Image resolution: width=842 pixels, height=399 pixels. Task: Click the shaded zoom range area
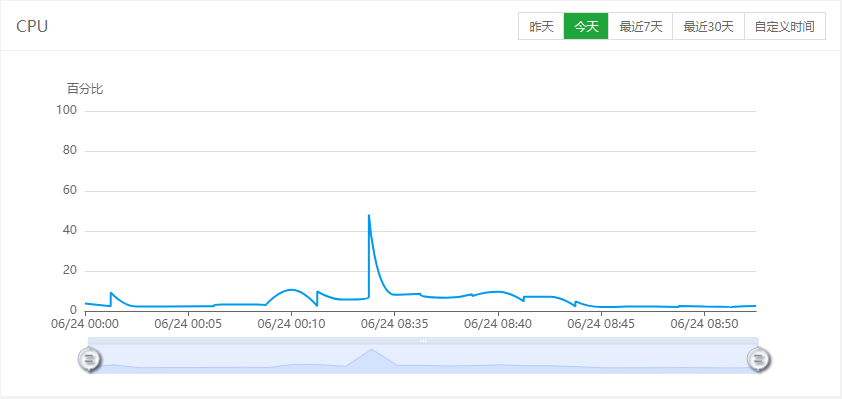[x=423, y=359]
